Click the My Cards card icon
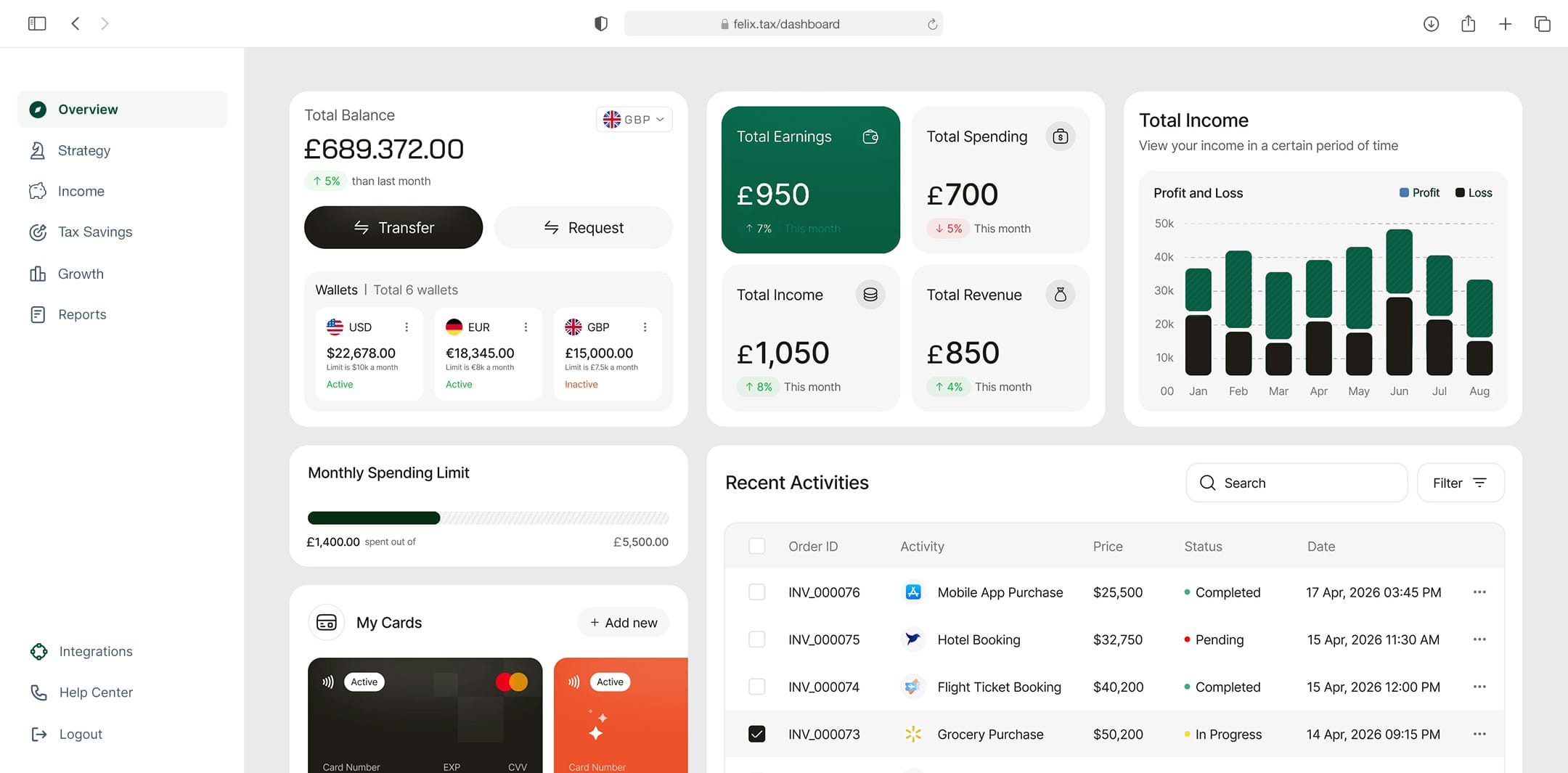This screenshot has height=773, width=1568. (327, 623)
